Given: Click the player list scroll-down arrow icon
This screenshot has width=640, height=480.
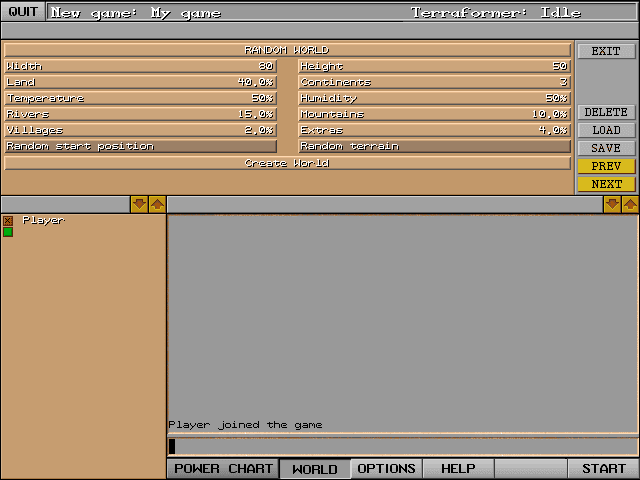Looking at the screenshot, I should coord(139,204).
